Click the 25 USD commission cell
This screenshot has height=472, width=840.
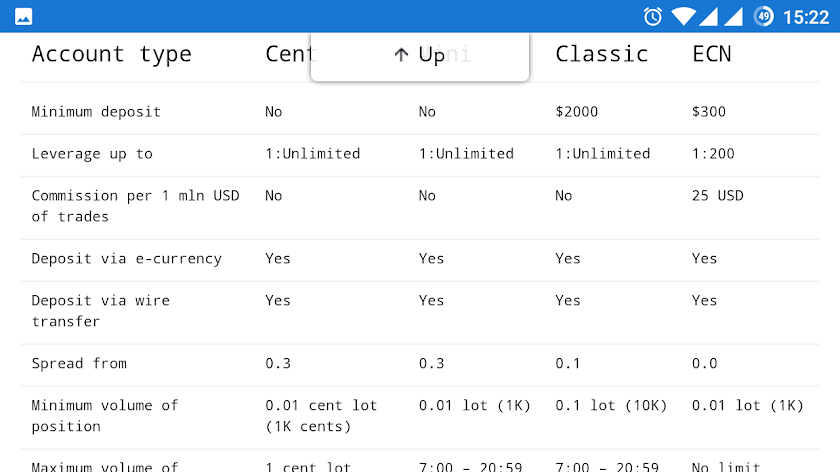[717, 196]
